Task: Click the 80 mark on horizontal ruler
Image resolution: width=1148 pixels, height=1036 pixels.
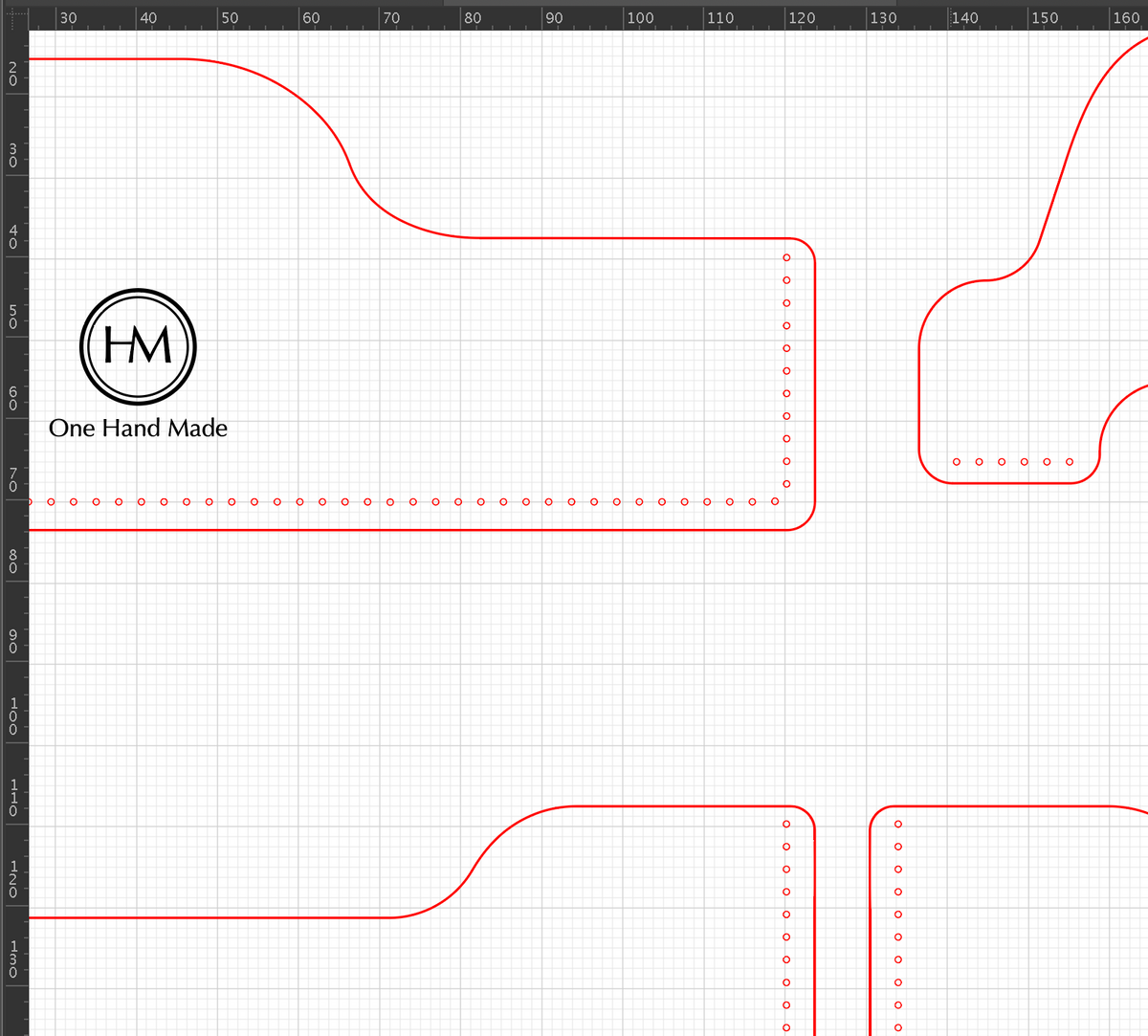Action: (473, 18)
